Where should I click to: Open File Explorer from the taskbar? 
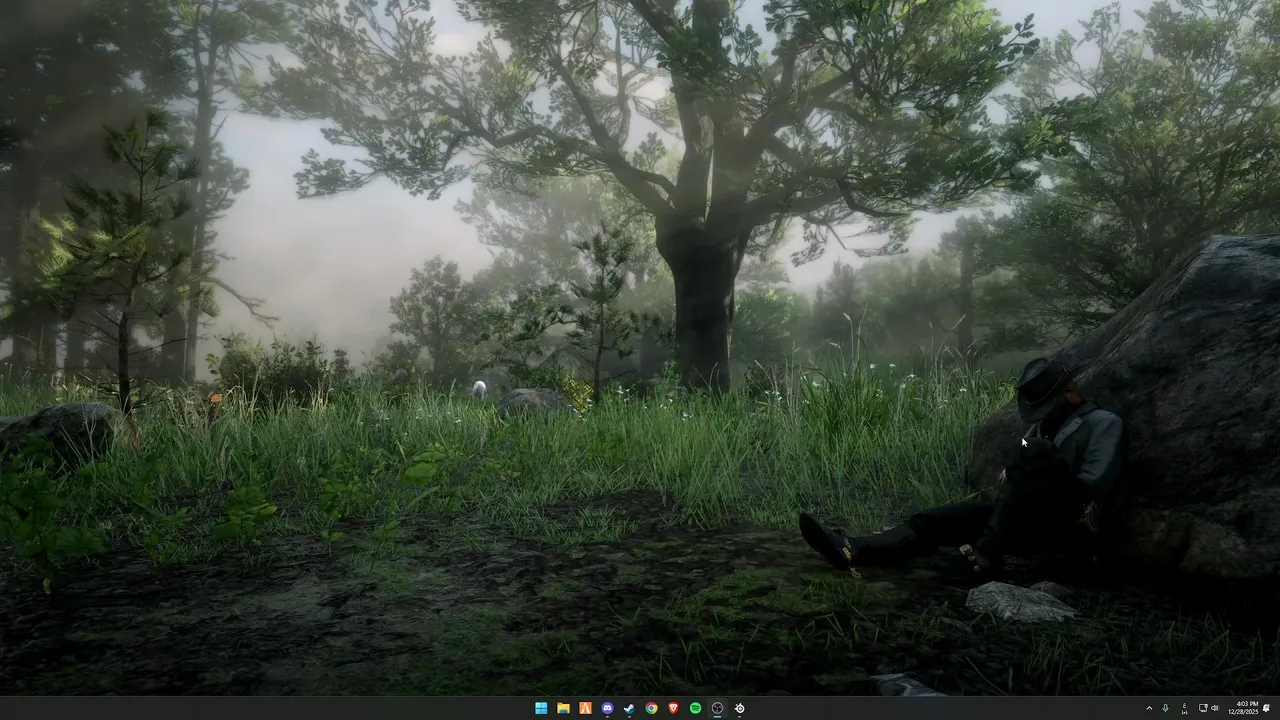click(x=563, y=708)
